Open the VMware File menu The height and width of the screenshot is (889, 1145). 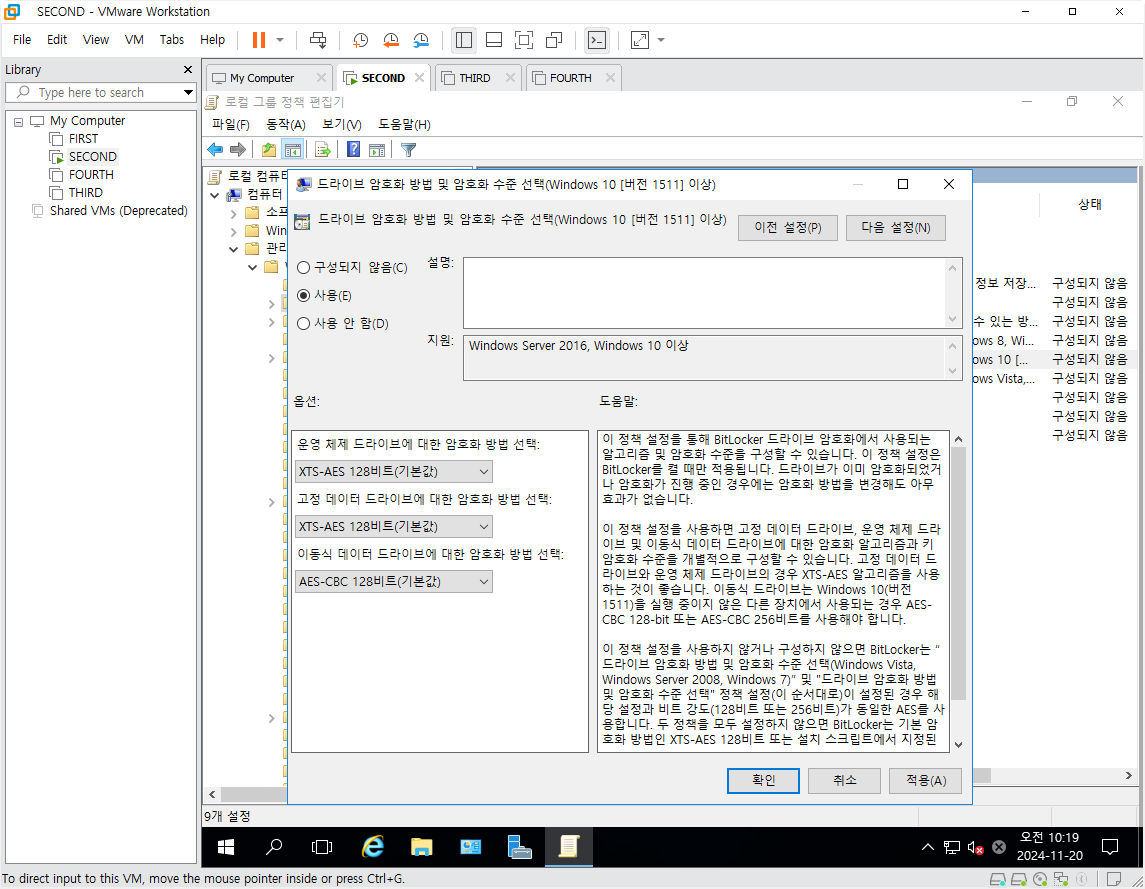click(22, 39)
